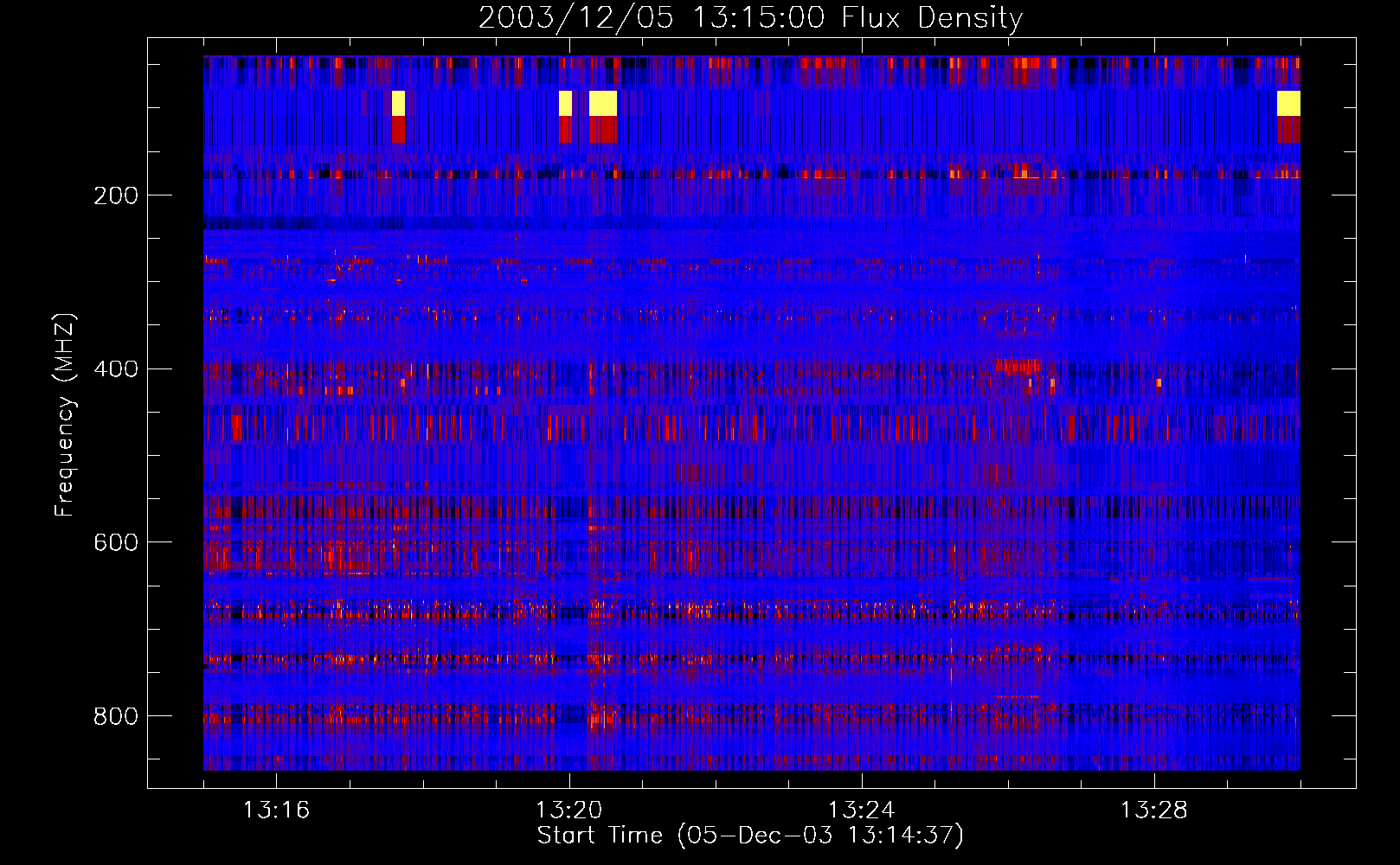Select the 600 frequency tick label

(116, 542)
